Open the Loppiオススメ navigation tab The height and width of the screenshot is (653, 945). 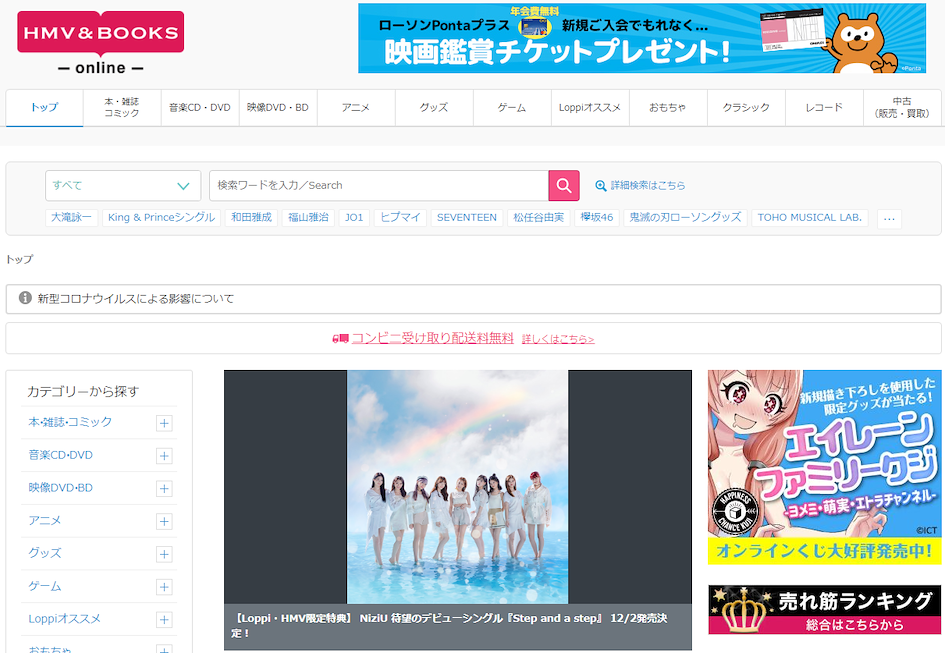coord(590,108)
